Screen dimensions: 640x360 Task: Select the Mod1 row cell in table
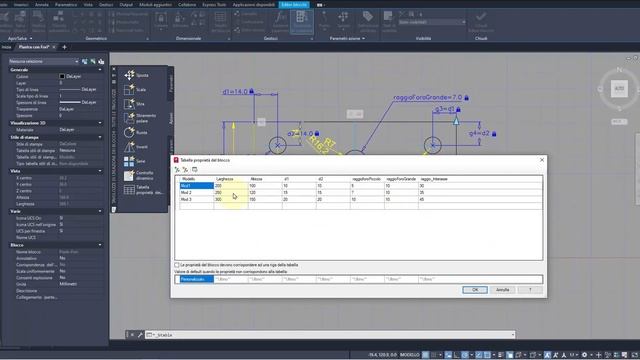197,186
